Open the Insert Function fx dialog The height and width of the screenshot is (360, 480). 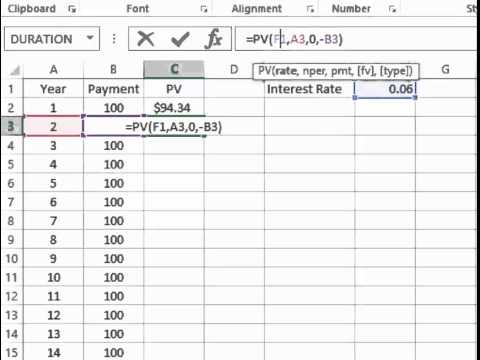point(213,39)
